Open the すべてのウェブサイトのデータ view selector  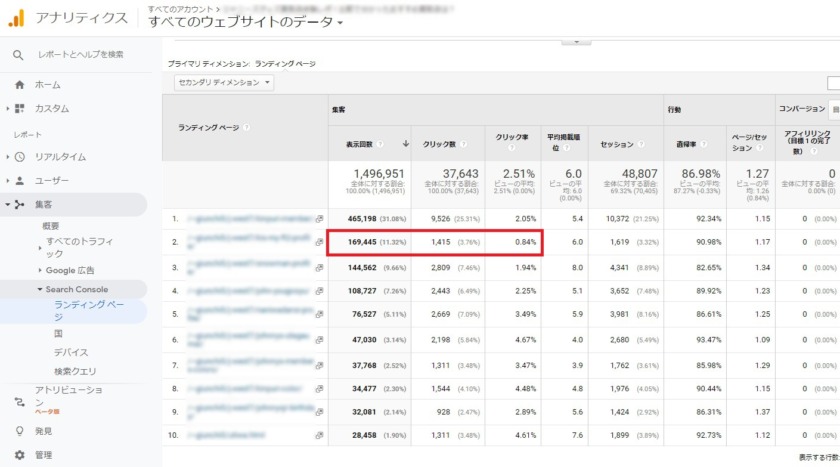click(245, 22)
